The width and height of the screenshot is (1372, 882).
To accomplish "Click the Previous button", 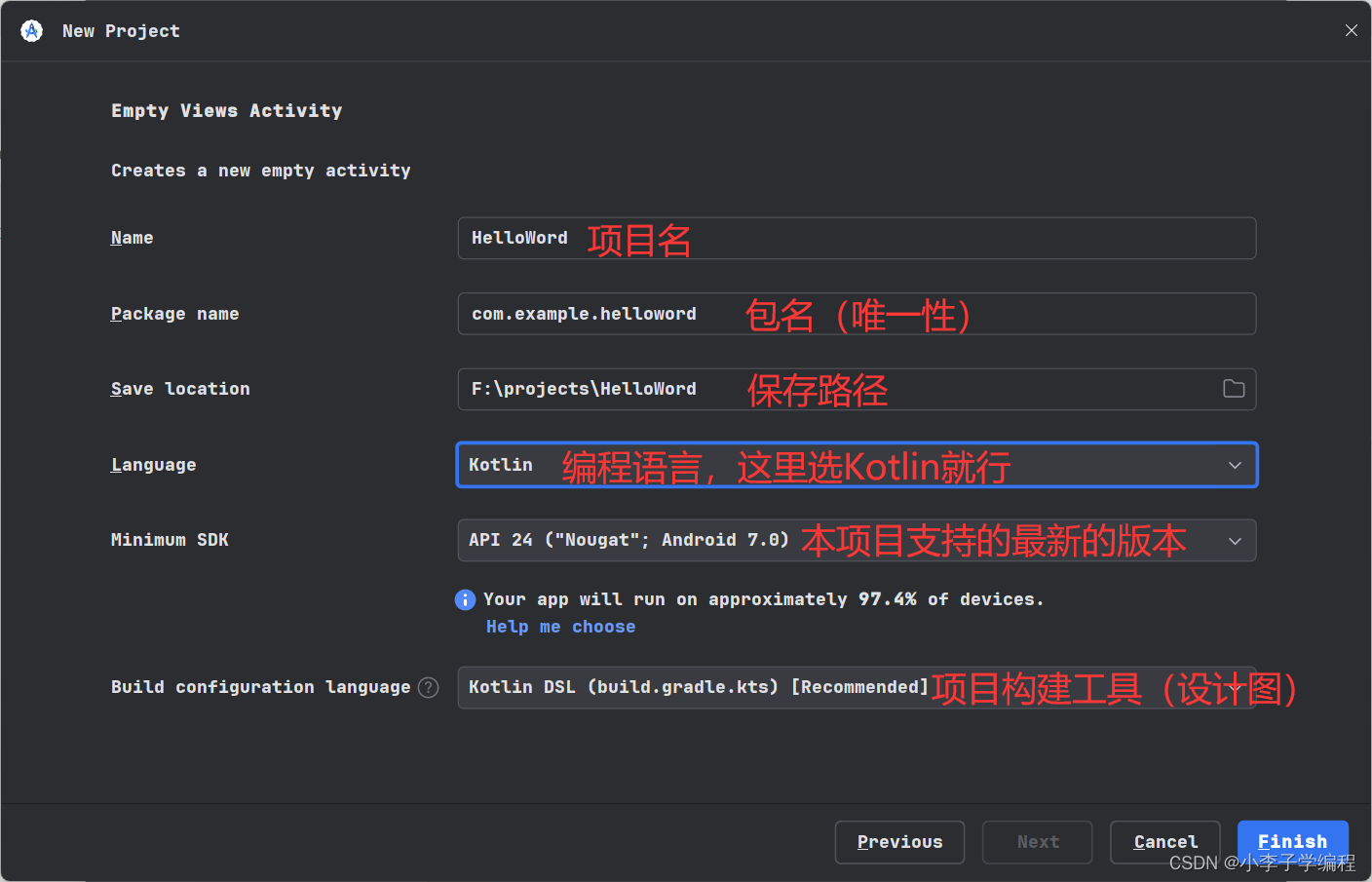I will coord(899,841).
